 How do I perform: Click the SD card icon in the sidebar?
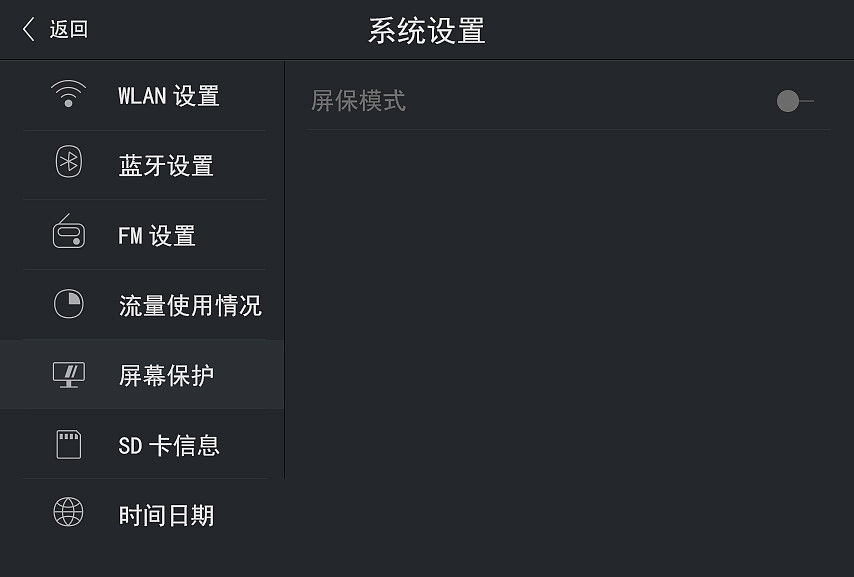67,444
